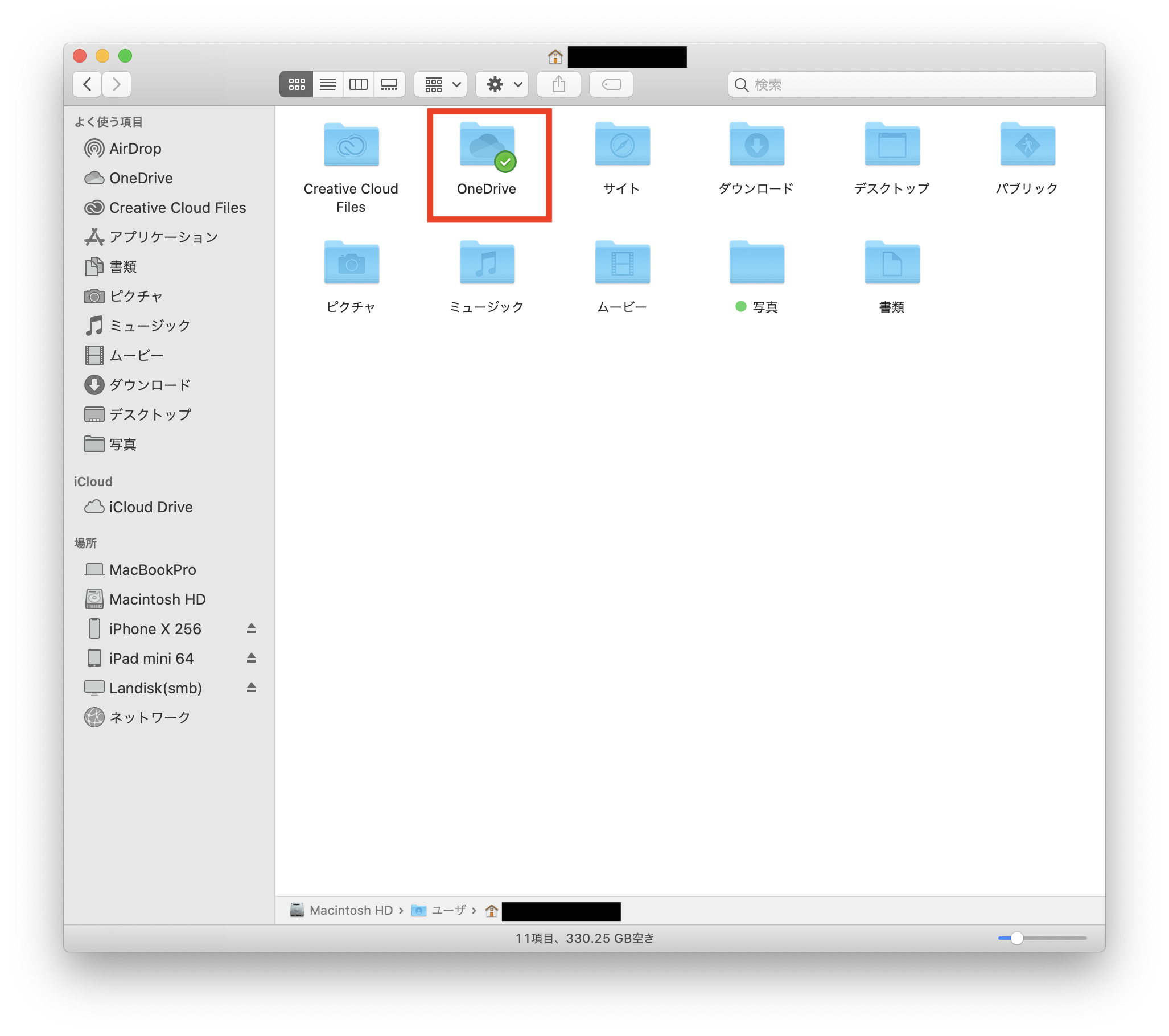Adjust the icon size slider
The height and width of the screenshot is (1036, 1169).
click(1016, 938)
